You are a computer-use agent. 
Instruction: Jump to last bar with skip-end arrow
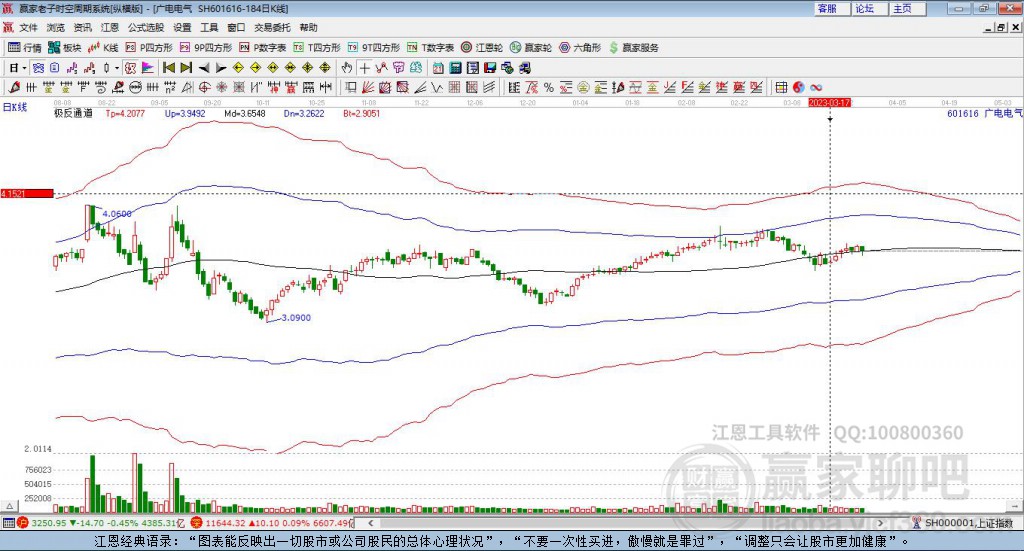[x=186, y=67]
